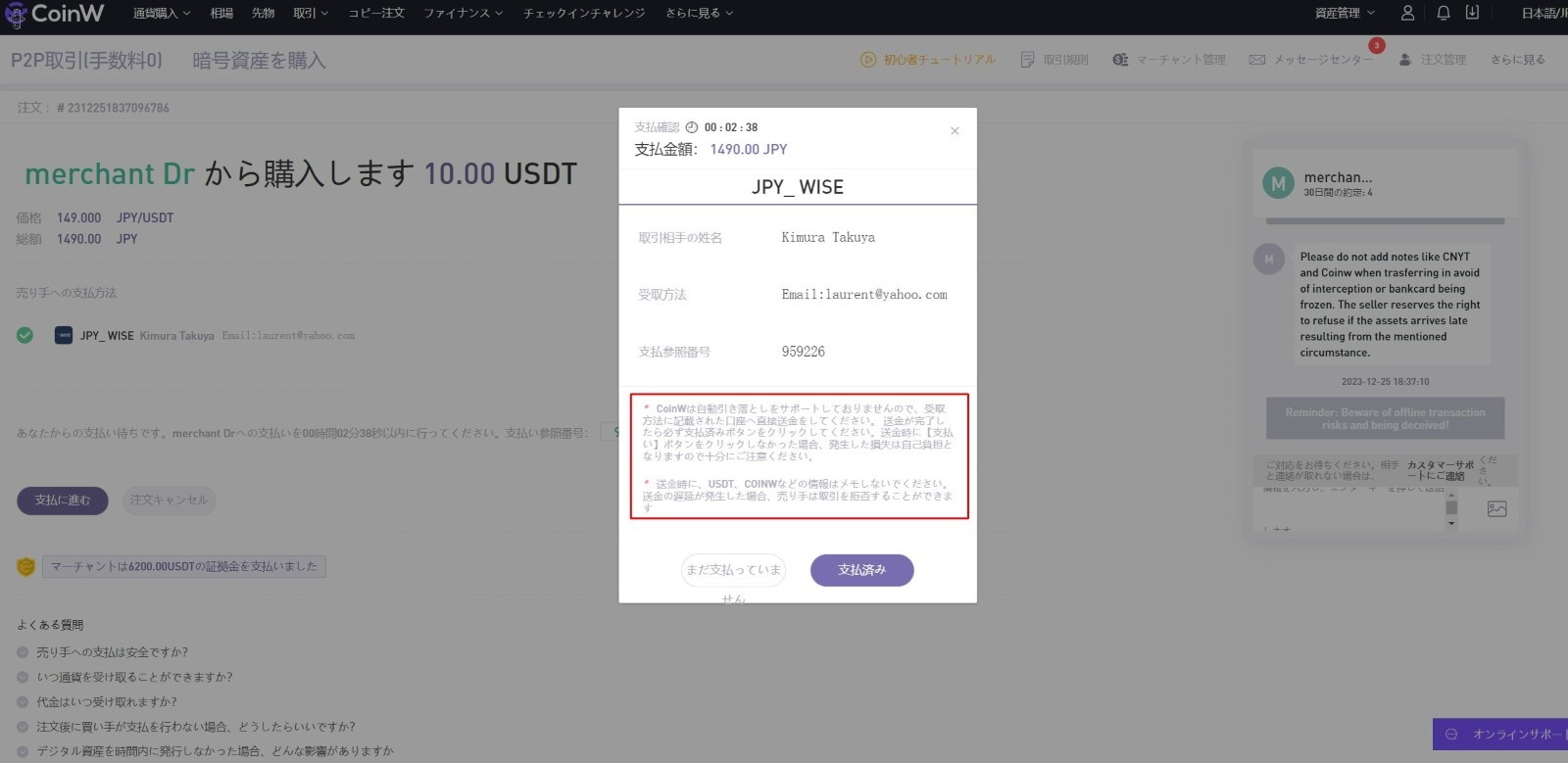Open the ファイナンス dropdown menu
This screenshot has height=763, width=1568.
click(x=464, y=13)
